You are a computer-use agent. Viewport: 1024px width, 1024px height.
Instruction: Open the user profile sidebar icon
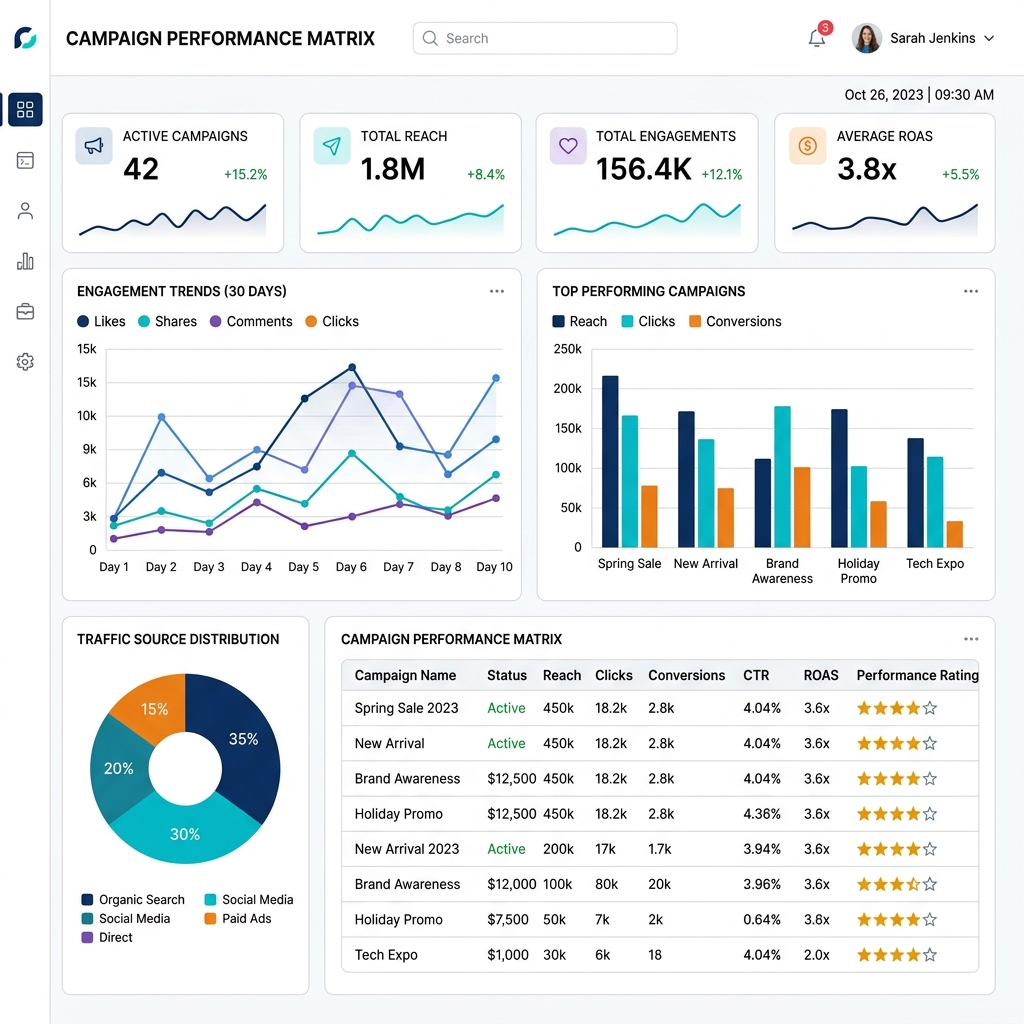pyautogui.click(x=25, y=211)
